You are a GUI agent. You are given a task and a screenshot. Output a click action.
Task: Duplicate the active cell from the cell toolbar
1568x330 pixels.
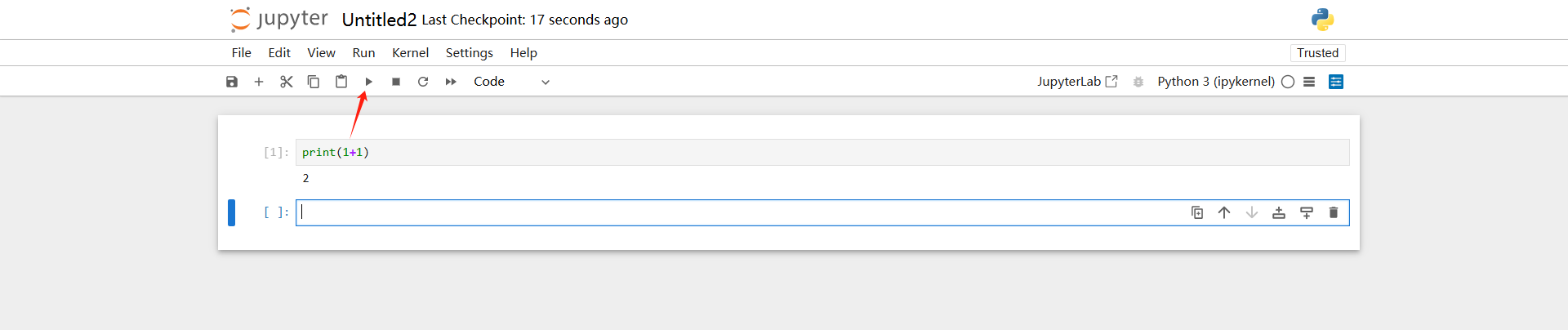click(1197, 212)
